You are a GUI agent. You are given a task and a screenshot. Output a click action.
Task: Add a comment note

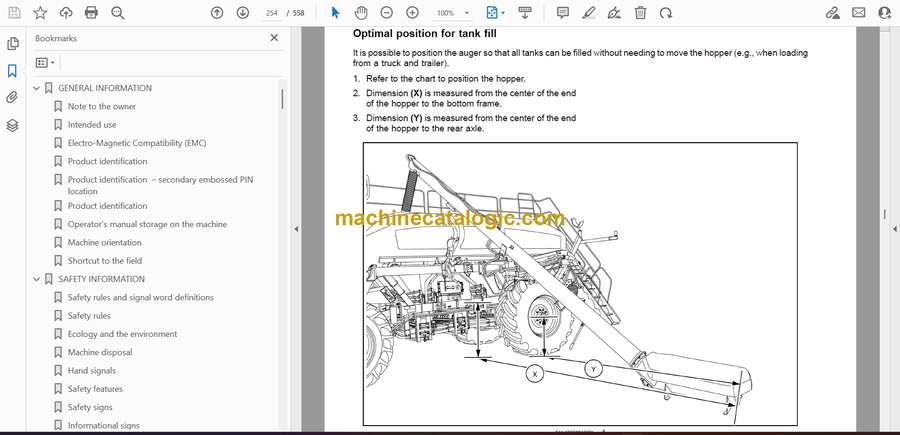coord(563,13)
